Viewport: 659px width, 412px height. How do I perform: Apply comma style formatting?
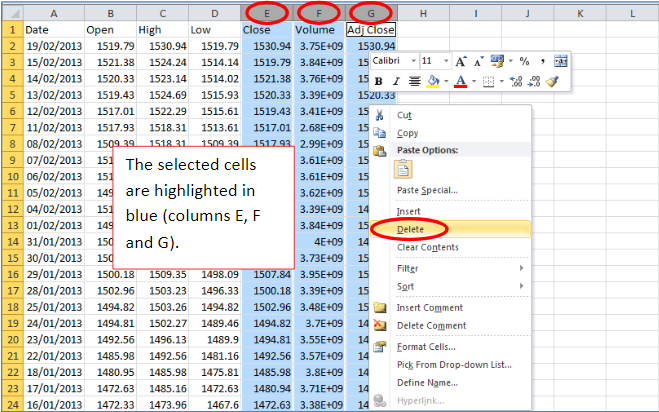coord(543,61)
